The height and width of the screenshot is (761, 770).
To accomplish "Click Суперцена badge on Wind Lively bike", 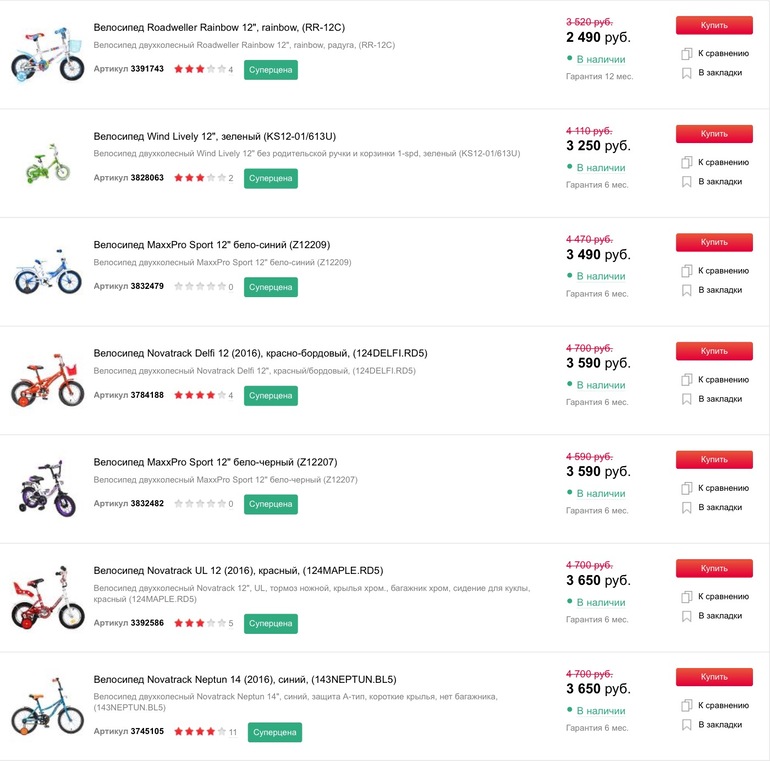I will [271, 178].
